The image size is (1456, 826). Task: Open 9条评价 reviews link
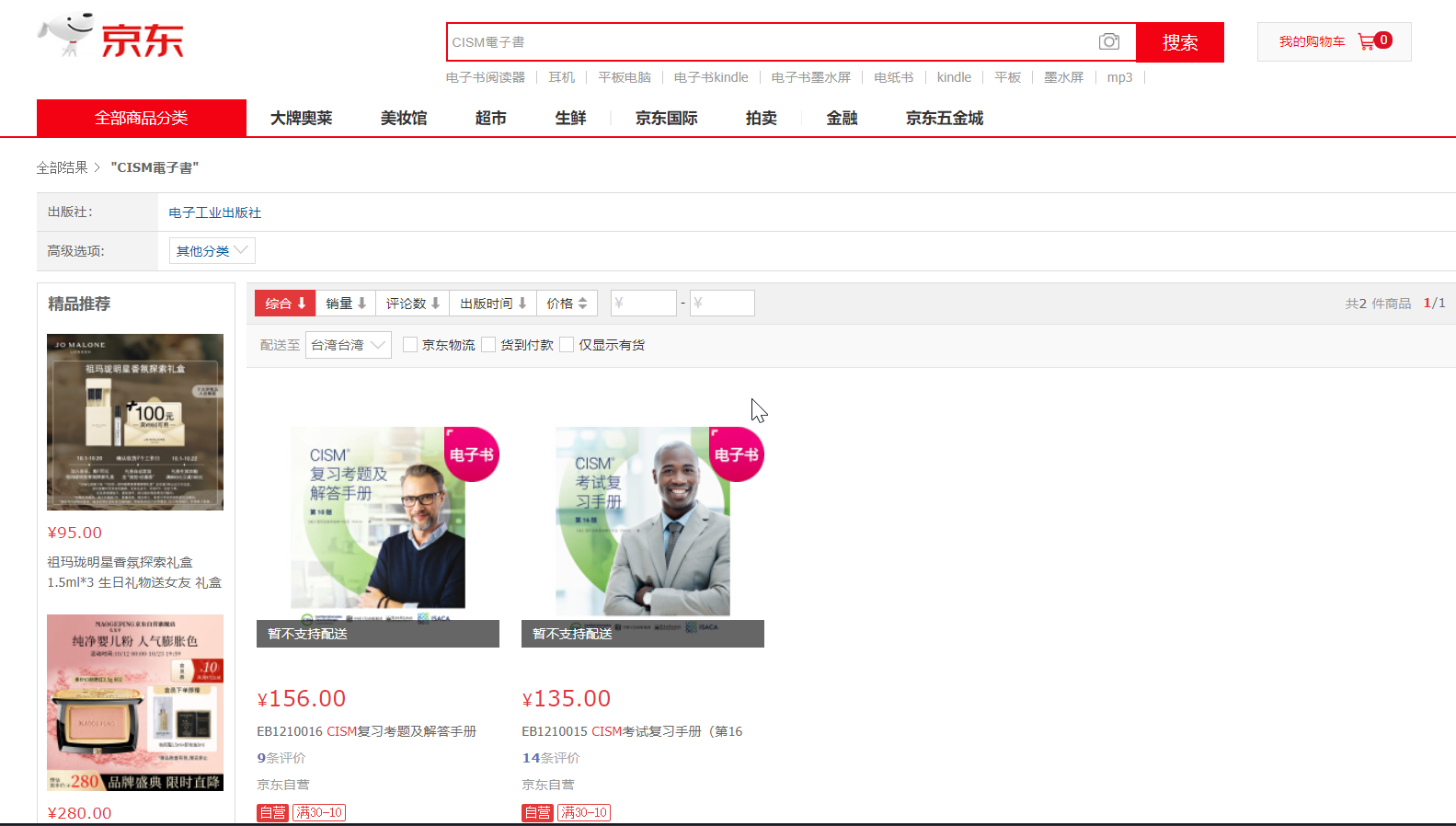[x=281, y=758]
